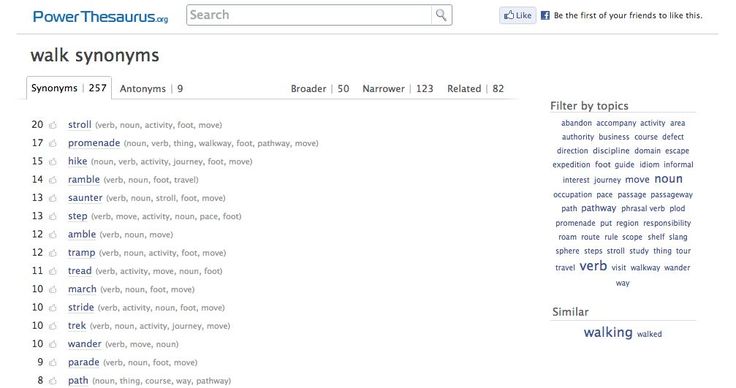The image size is (736, 388).
Task: Open the trek synonym link
Action: (77, 326)
